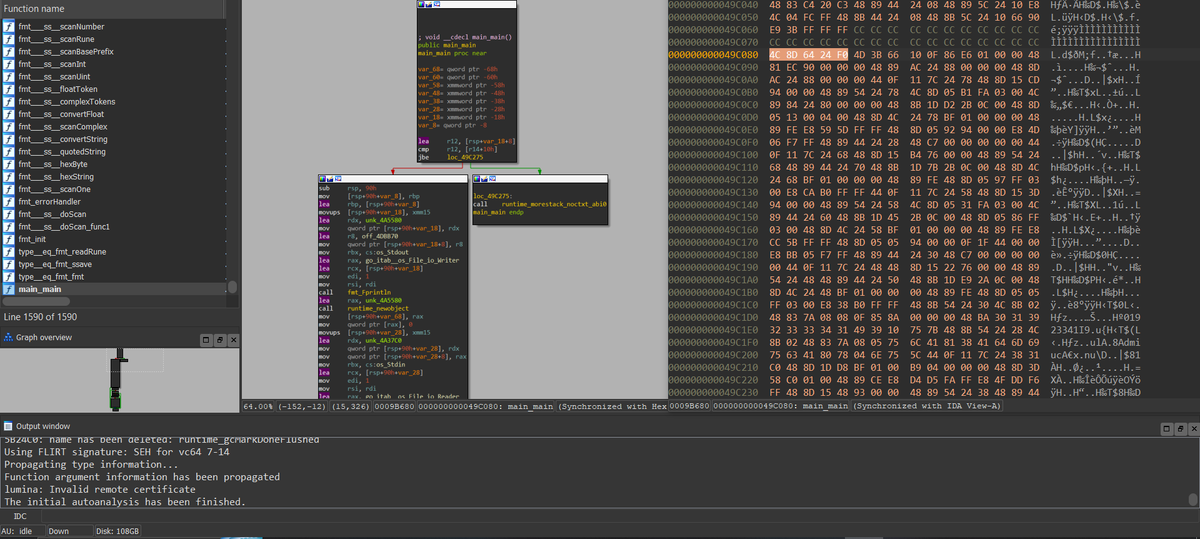Close the Output window panel
This screenshot has height=539, width=1200.
click(1192, 427)
